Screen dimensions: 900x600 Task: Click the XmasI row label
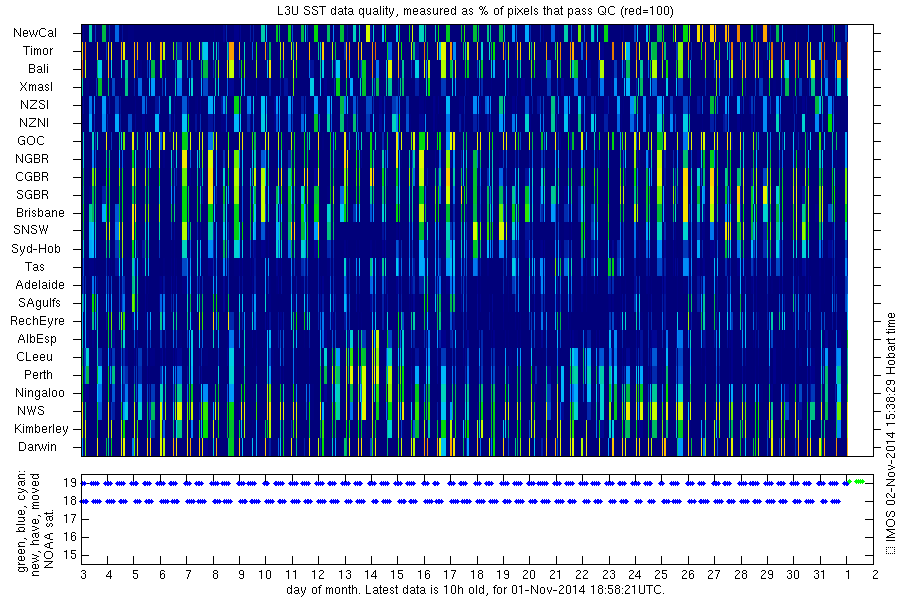tap(36, 87)
